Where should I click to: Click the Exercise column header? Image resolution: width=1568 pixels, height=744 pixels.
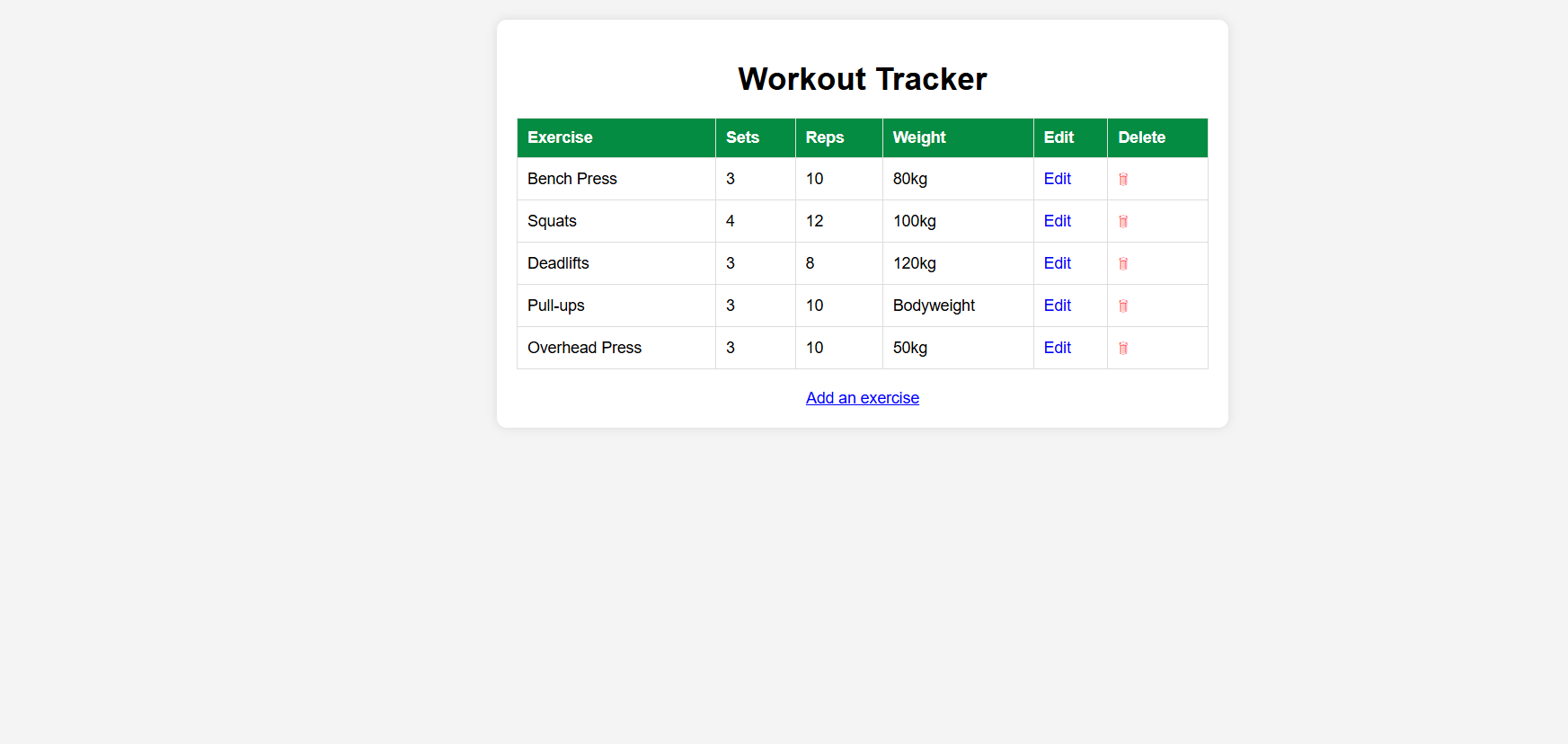click(616, 137)
